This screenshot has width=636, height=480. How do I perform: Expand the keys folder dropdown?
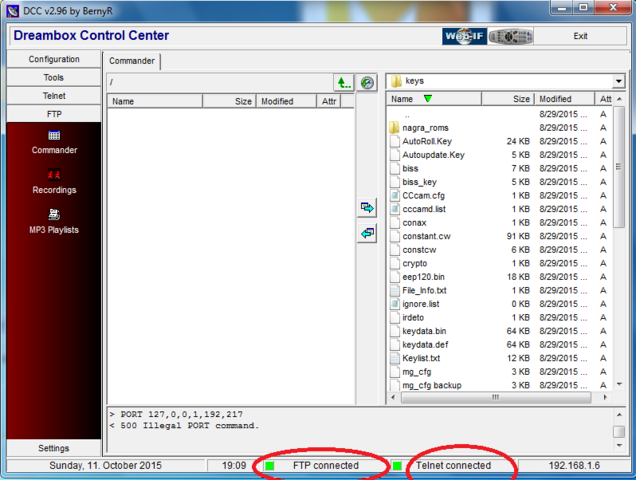[618, 81]
